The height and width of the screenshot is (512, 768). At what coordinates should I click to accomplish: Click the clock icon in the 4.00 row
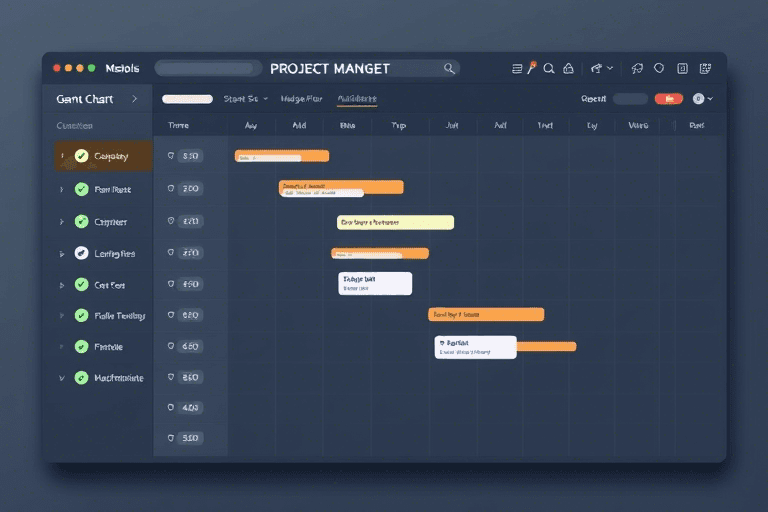171,408
